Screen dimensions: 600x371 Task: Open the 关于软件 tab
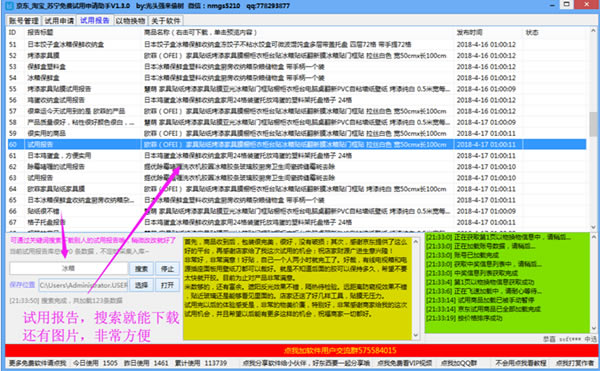click(166, 21)
